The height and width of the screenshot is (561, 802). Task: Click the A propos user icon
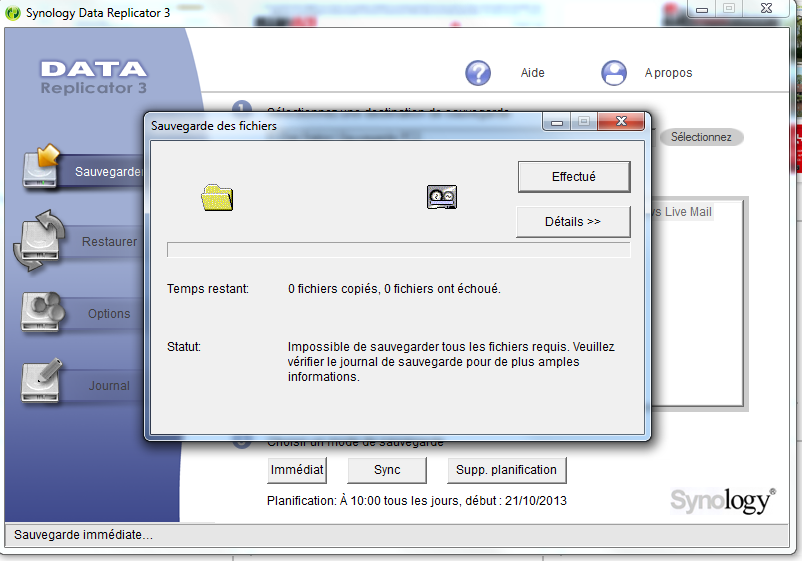pos(614,73)
